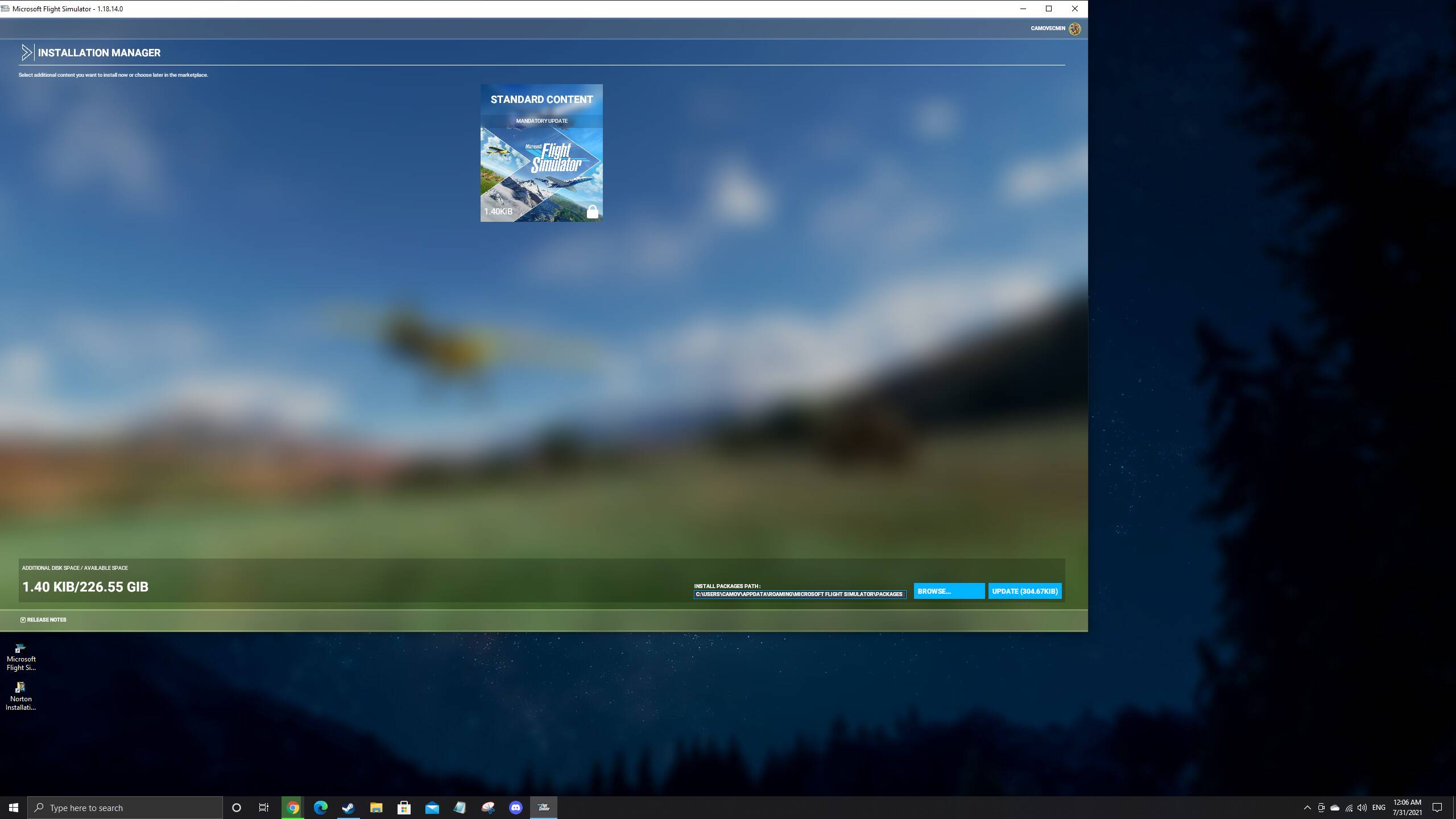The image size is (1456, 819).
Task: Open Steam from the taskbar
Action: pyautogui.click(x=348, y=808)
